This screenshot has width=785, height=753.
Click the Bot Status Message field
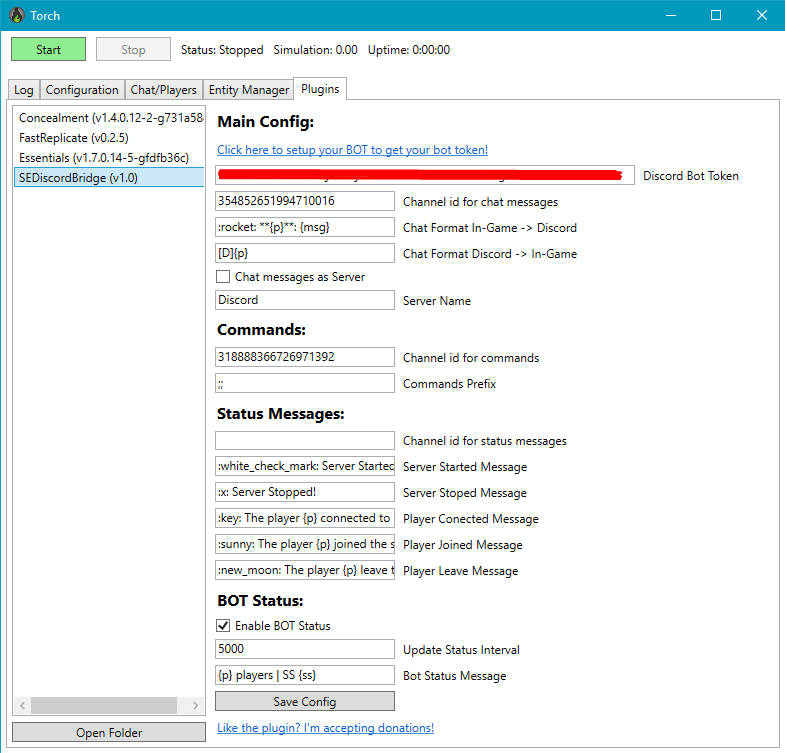305,675
